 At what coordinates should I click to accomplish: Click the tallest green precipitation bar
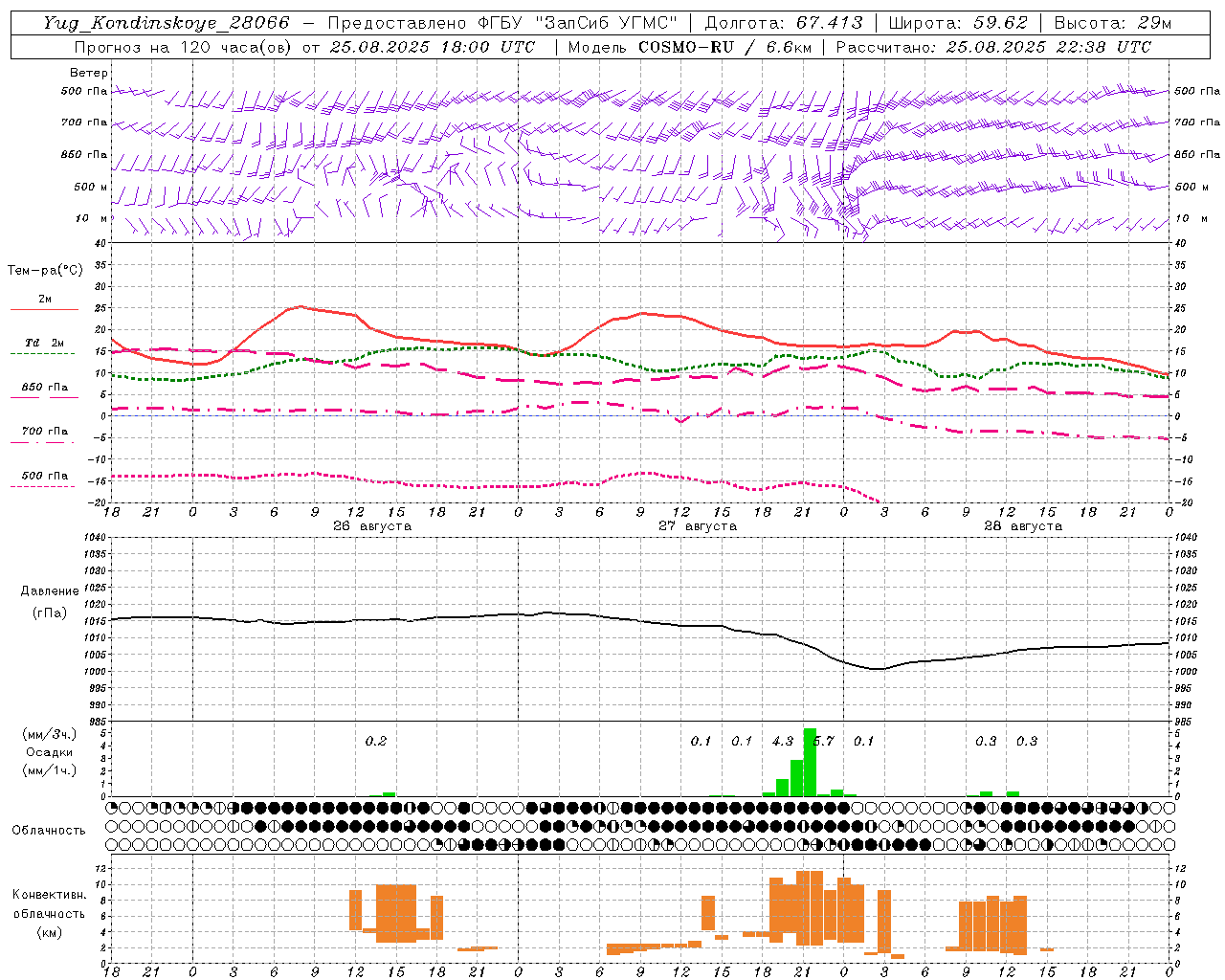click(810, 763)
